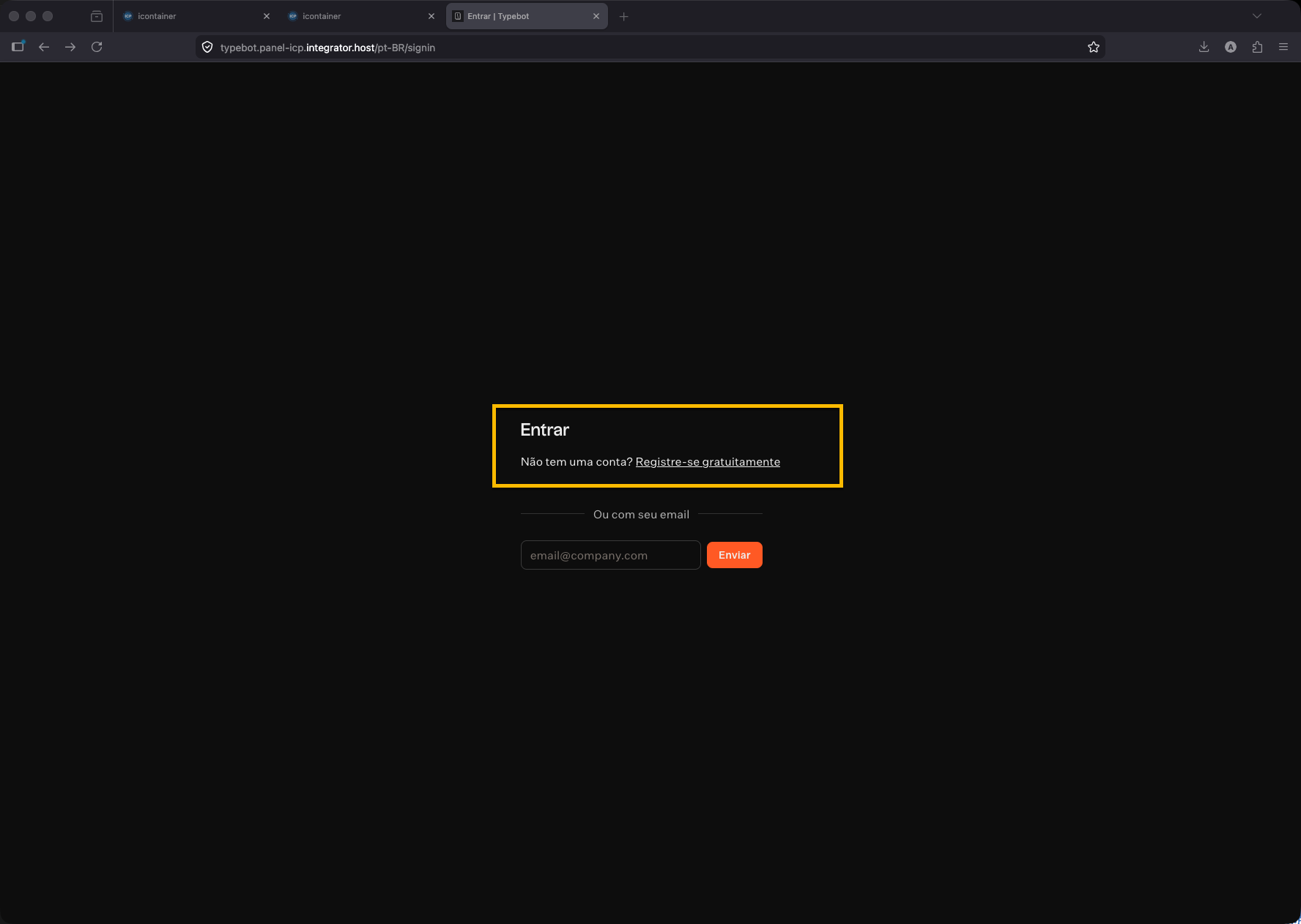Click the browser forward arrow

point(70,47)
